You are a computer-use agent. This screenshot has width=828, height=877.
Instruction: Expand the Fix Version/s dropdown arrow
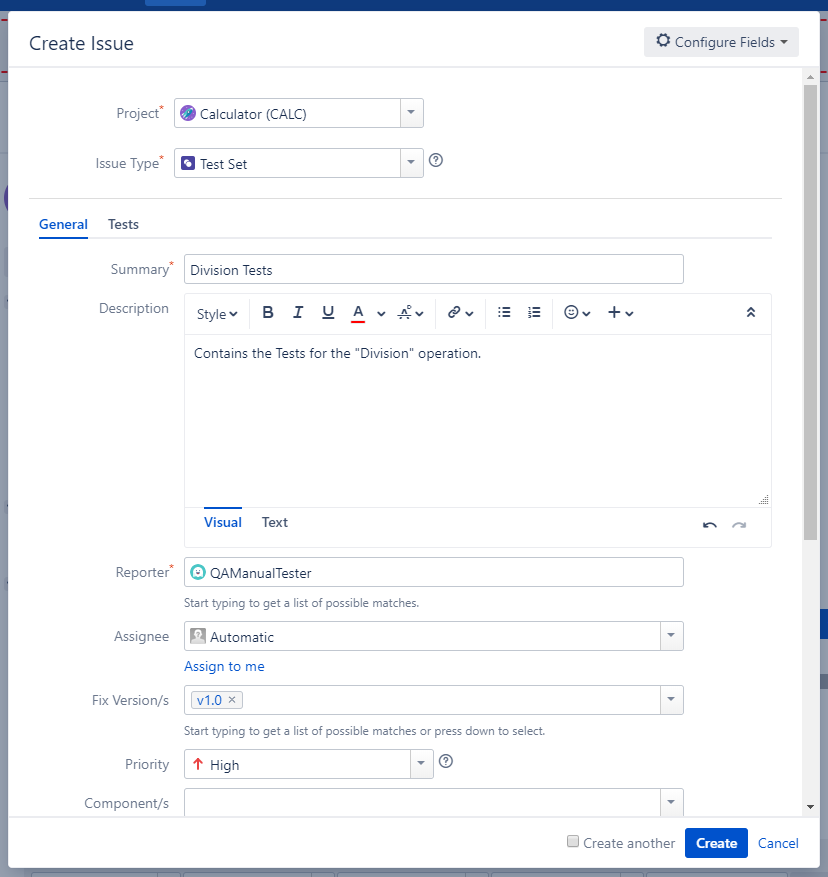point(671,700)
